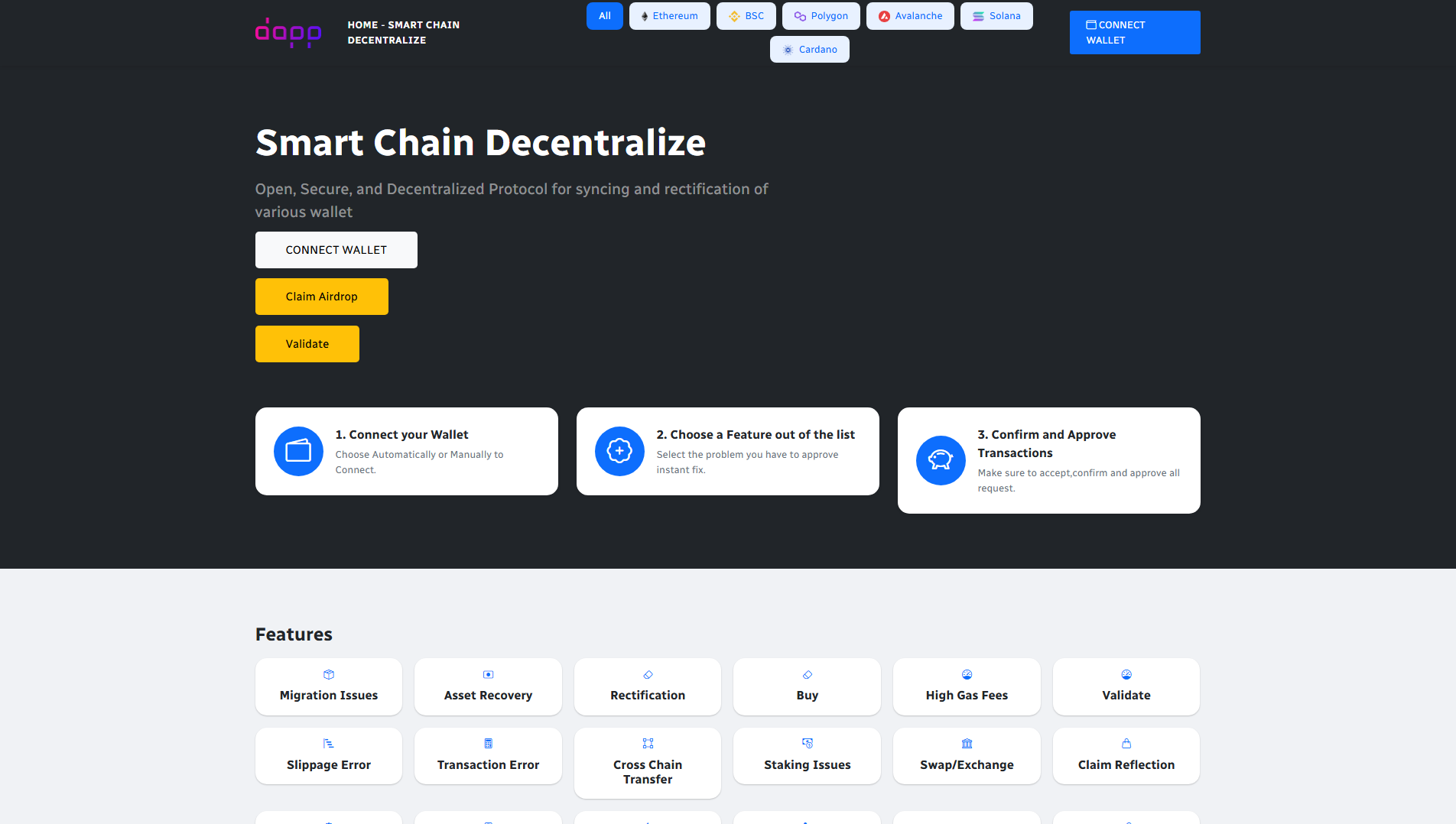
Task: Click the box icon above Migration Issues
Action: tap(329, 674)
